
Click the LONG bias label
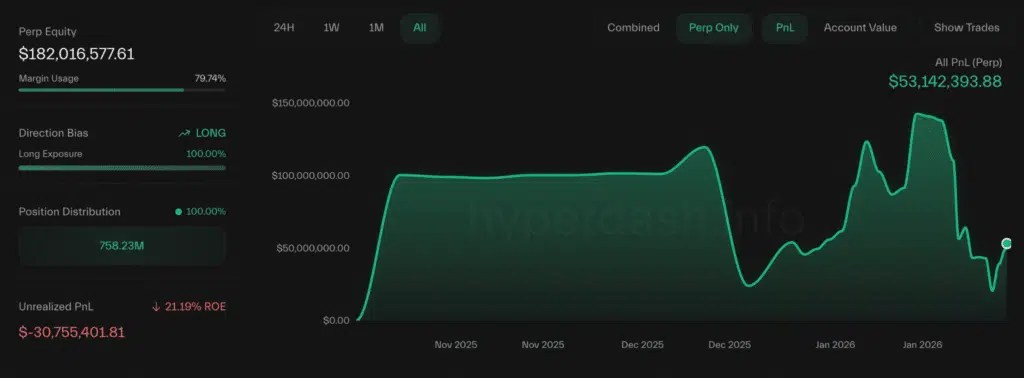(211, 133)
